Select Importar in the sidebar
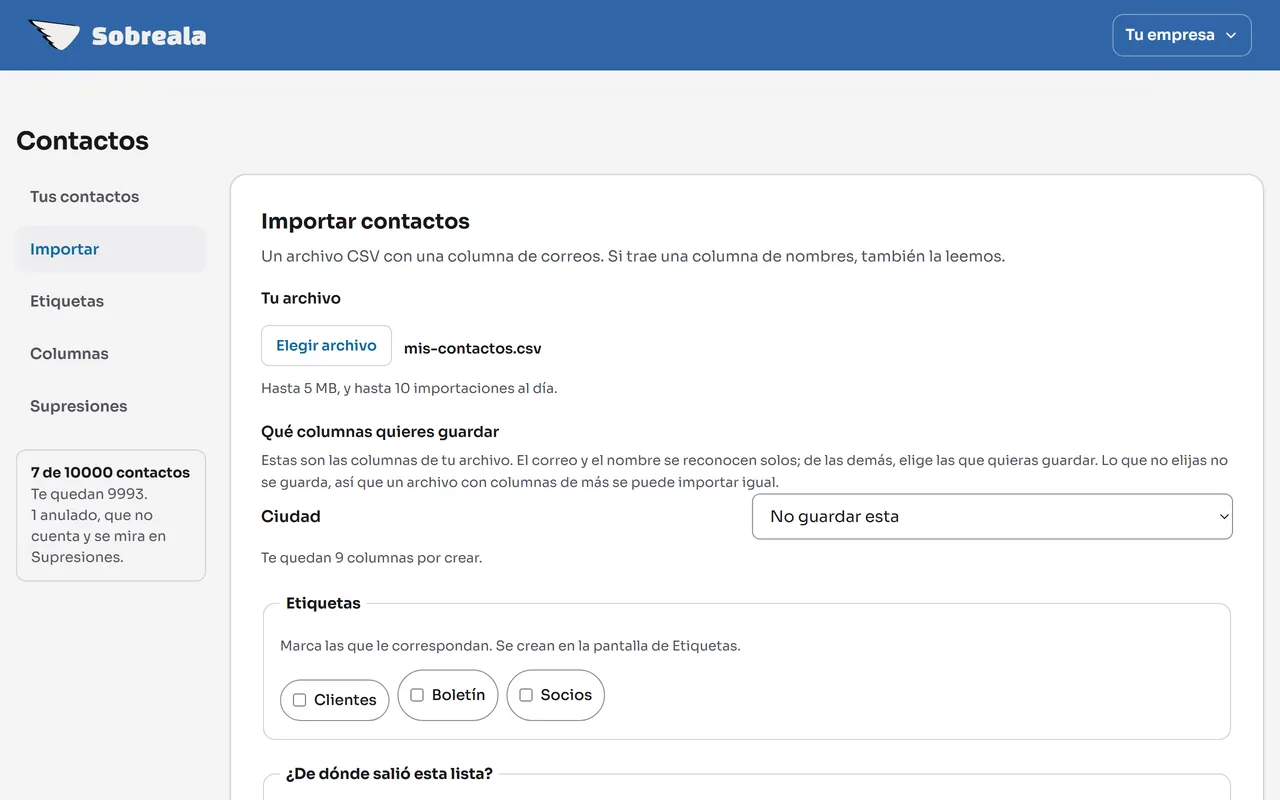This screenshot has width=1280, height=800. [x=111, y=249]
